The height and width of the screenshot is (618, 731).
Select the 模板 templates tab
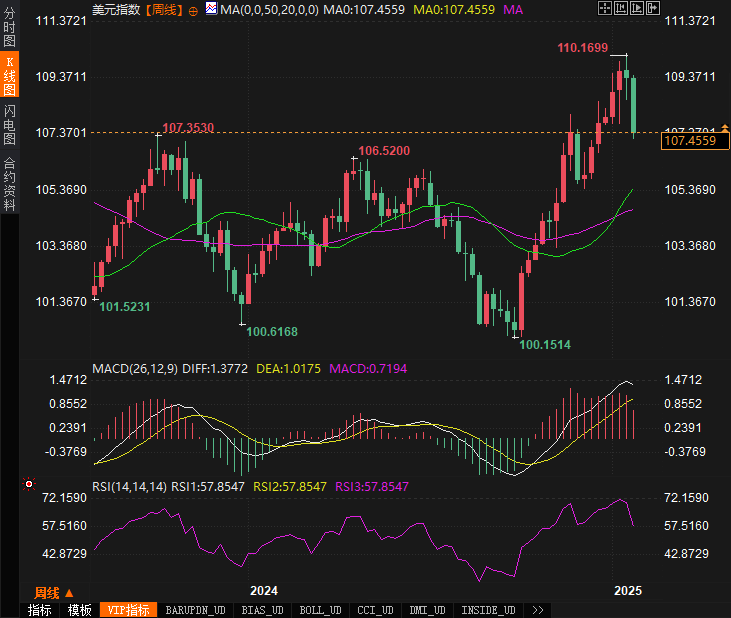click(x=80, y=610)
